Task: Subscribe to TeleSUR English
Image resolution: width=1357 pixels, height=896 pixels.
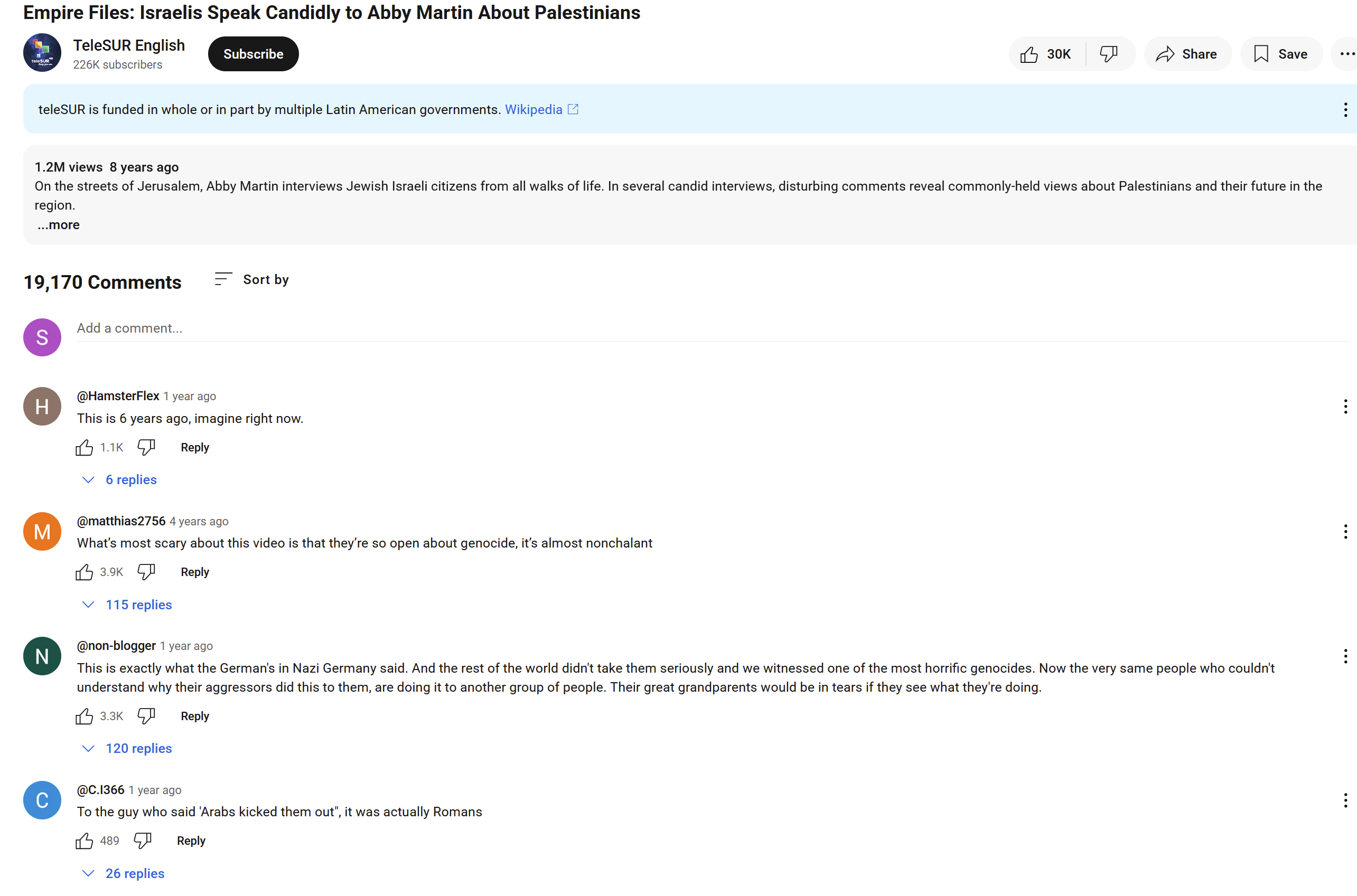Action: click(253, 54)
